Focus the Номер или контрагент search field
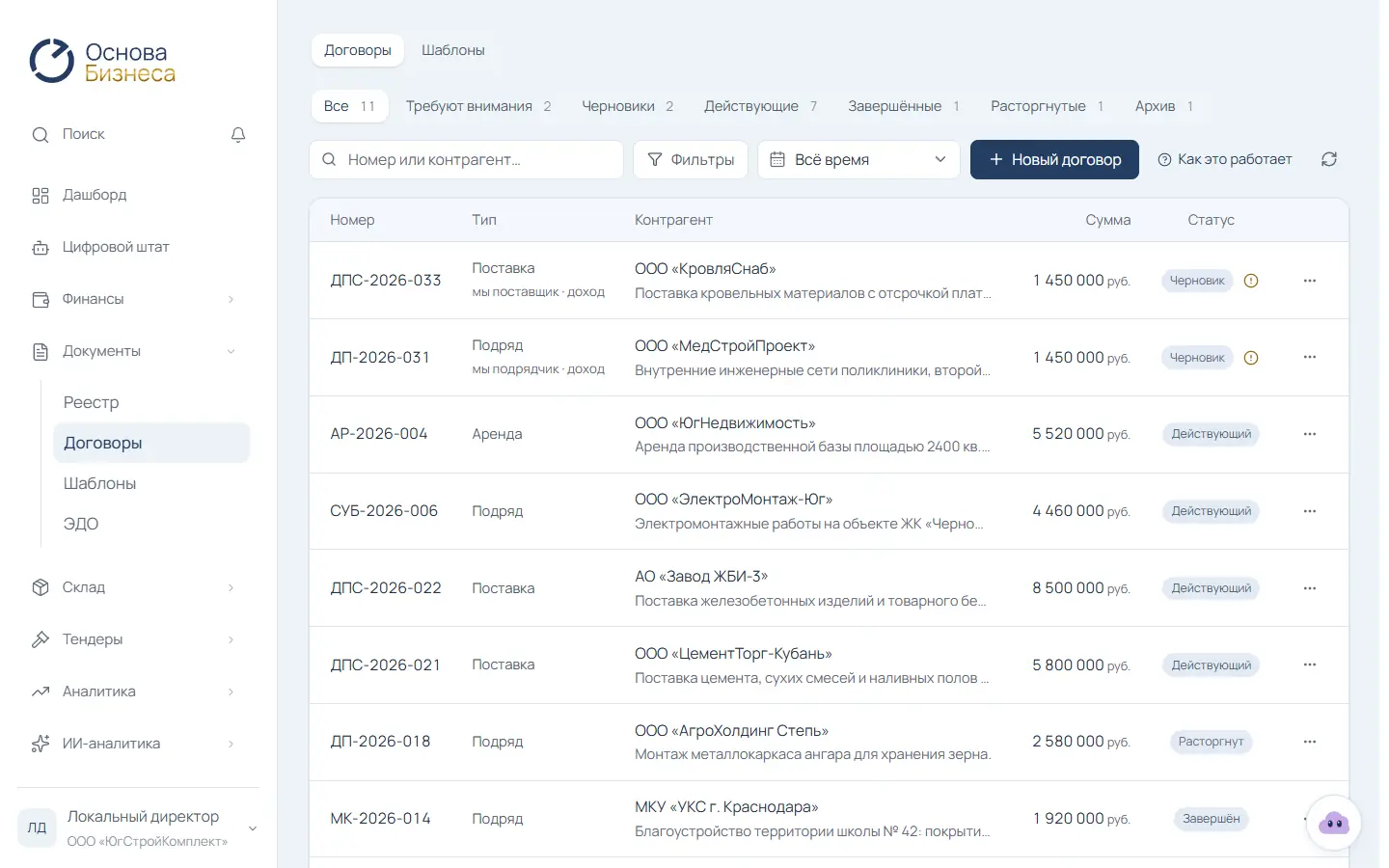1389x868 pixels. 466,159
